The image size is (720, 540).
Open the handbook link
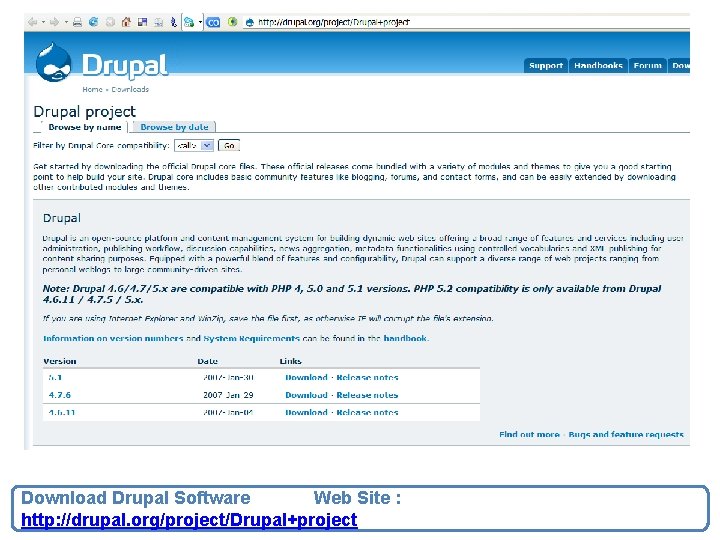point(405,338)
